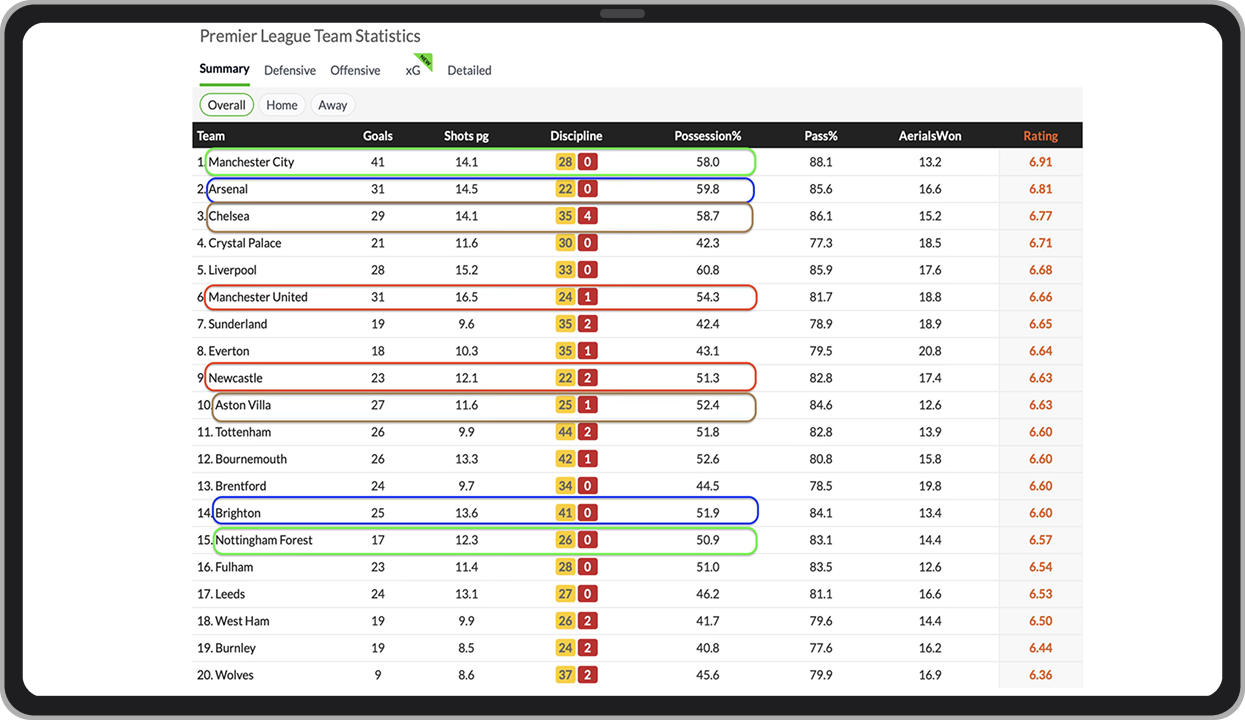The width and height of the screenshot is (1245, 720).
Task: Switch to Home stats filter
Action: pyautogui.click(x=282, y=105)
